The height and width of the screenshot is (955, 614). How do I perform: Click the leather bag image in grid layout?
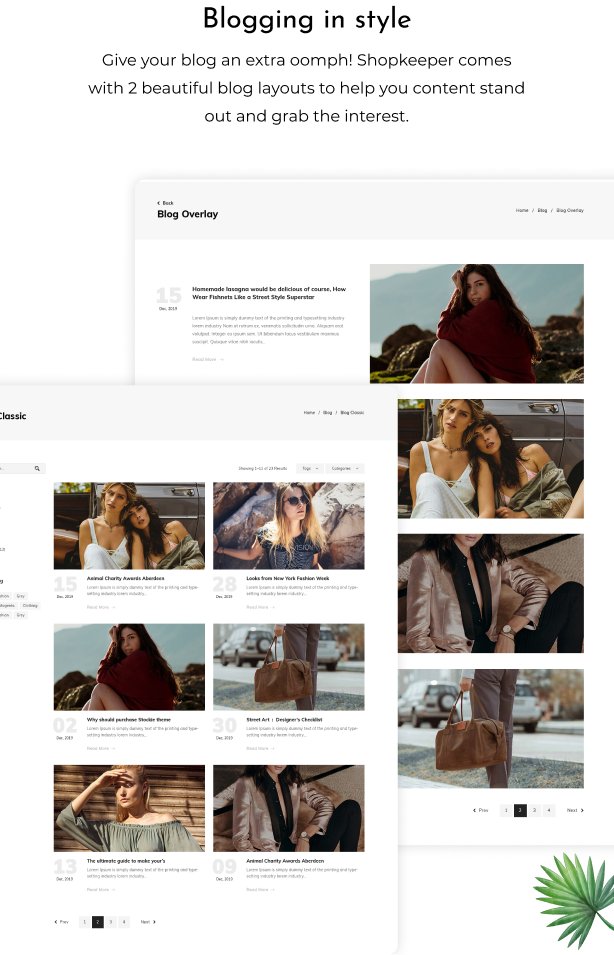(x=288, y=667)
